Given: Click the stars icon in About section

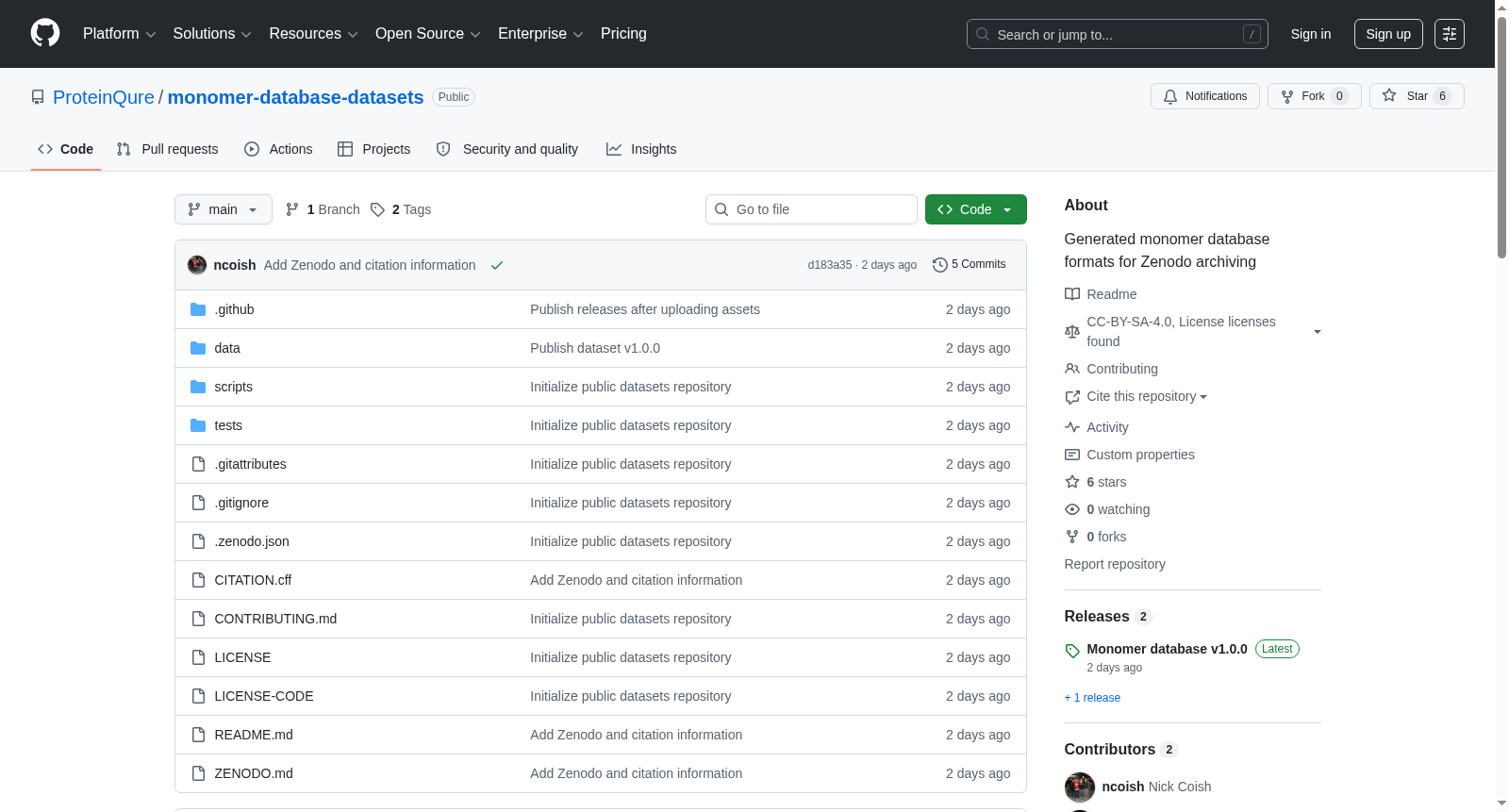Looking at the screenshot, I should click(1072, 482).
